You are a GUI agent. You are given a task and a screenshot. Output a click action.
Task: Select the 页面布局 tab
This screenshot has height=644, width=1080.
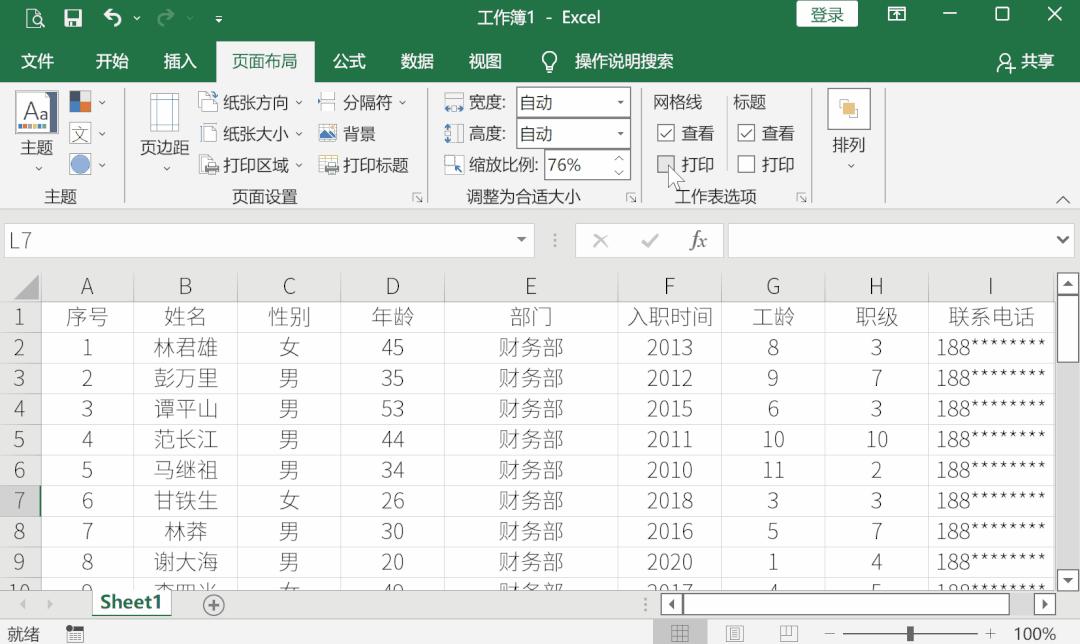tap(264, 61)
